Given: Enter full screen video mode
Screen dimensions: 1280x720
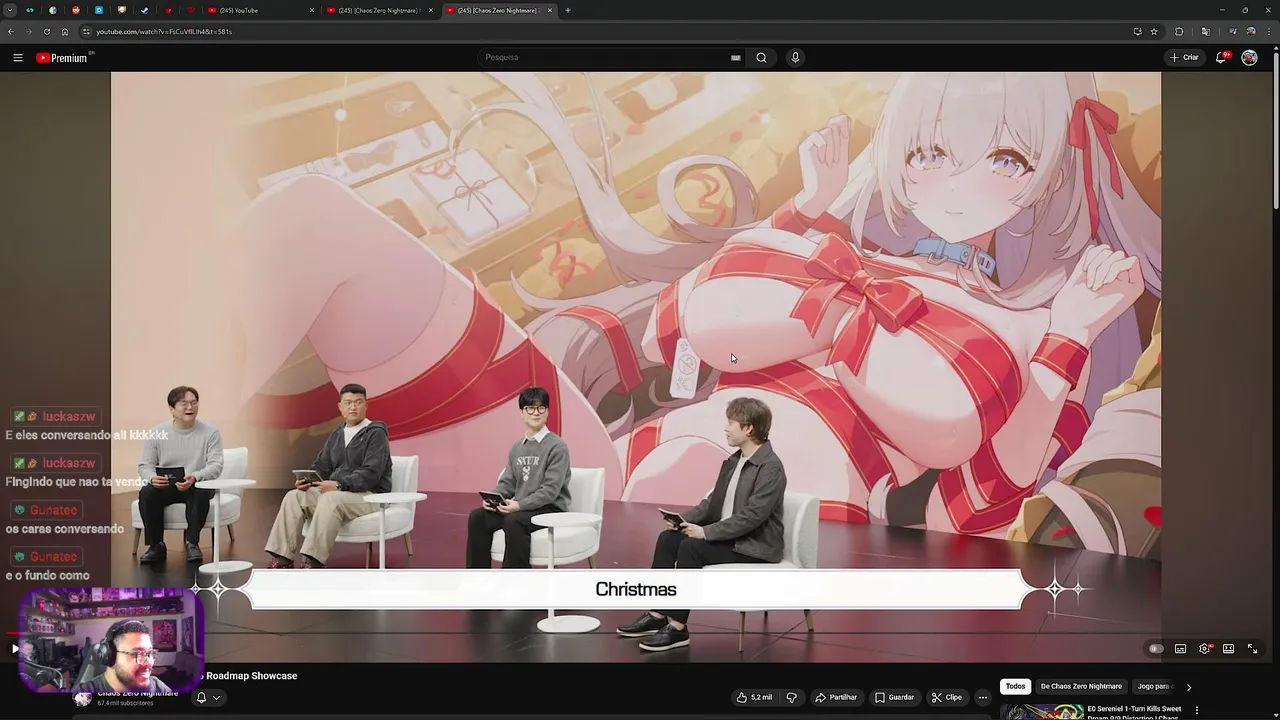Looking at the screenshot, I should [1252, 649].
